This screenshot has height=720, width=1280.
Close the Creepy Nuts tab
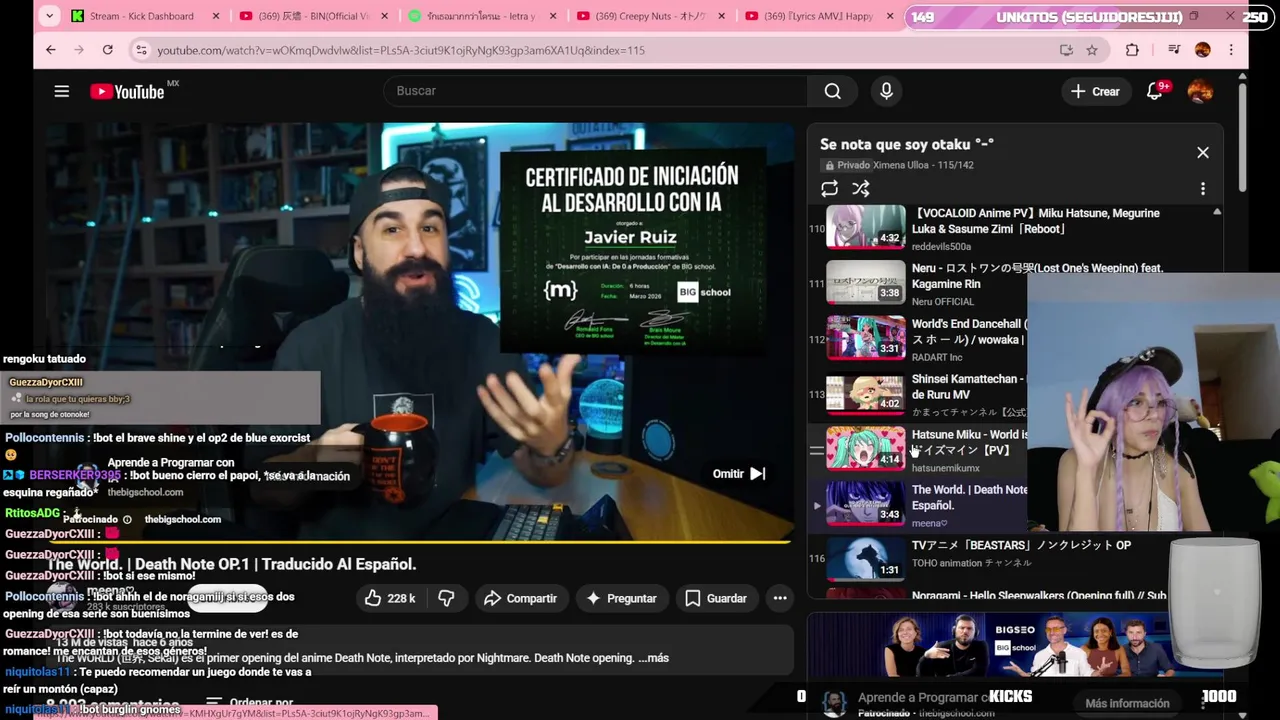(721, 16)
